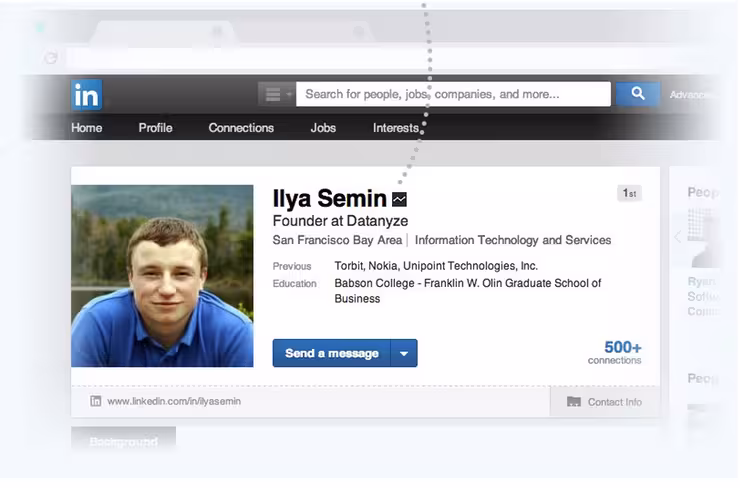Click the small LinkedIn icon beside profile URL
Screen dimensions: 740x488
96,401
